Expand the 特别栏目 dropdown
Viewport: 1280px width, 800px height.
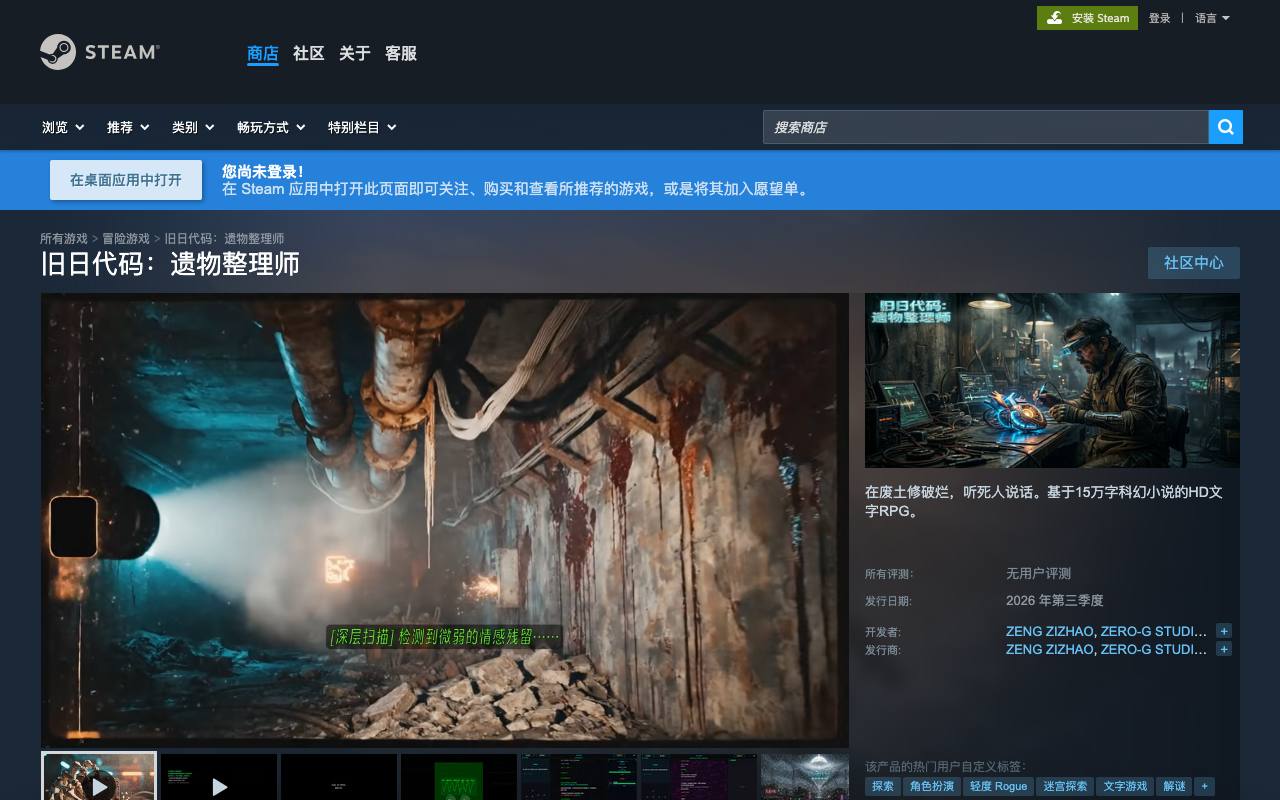tap(362, 127)
